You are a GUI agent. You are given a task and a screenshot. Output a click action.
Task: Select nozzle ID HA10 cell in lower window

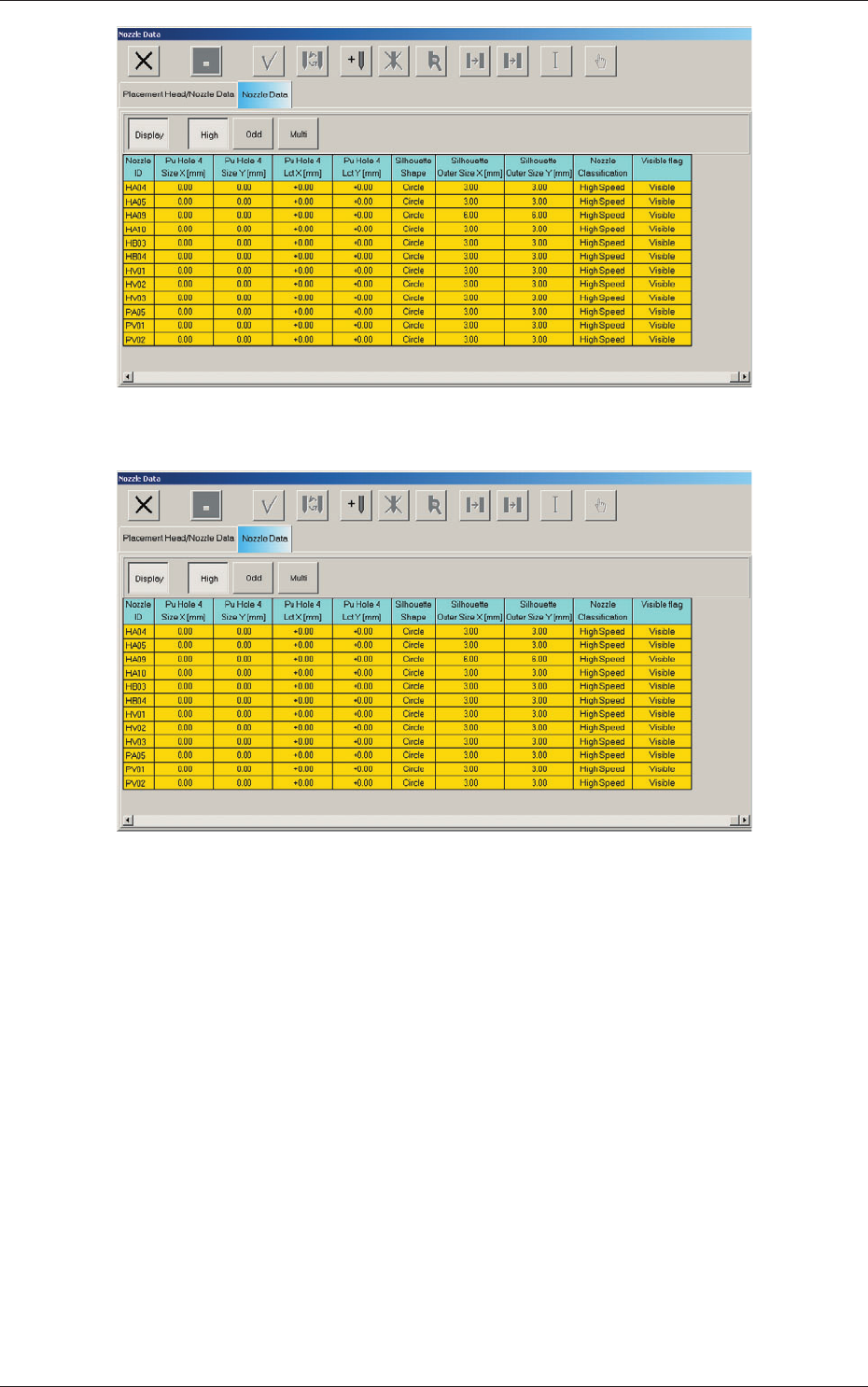click(138, 673)
